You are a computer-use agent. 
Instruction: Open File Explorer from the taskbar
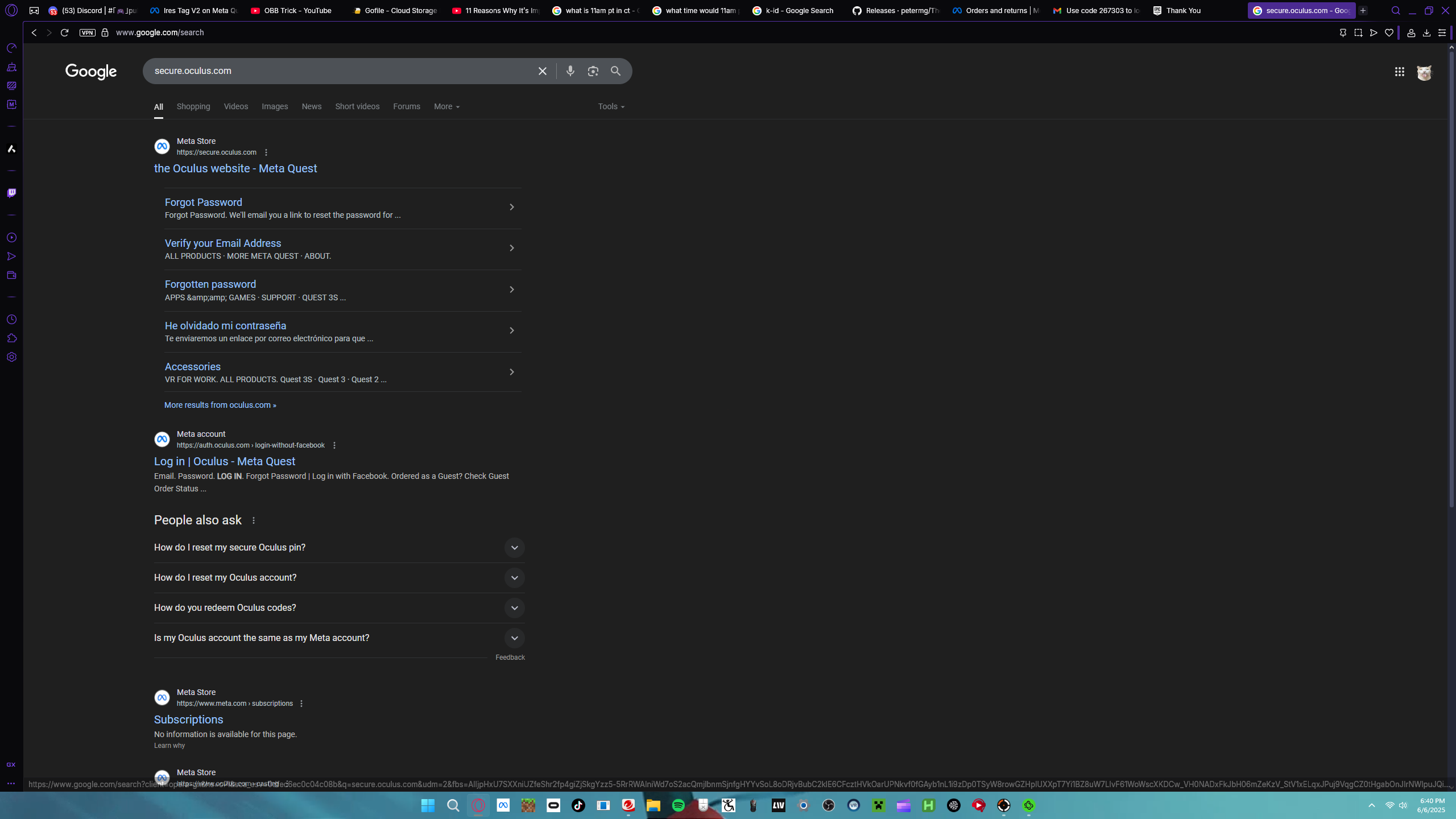pyautogui.click(x=653, y=805)
